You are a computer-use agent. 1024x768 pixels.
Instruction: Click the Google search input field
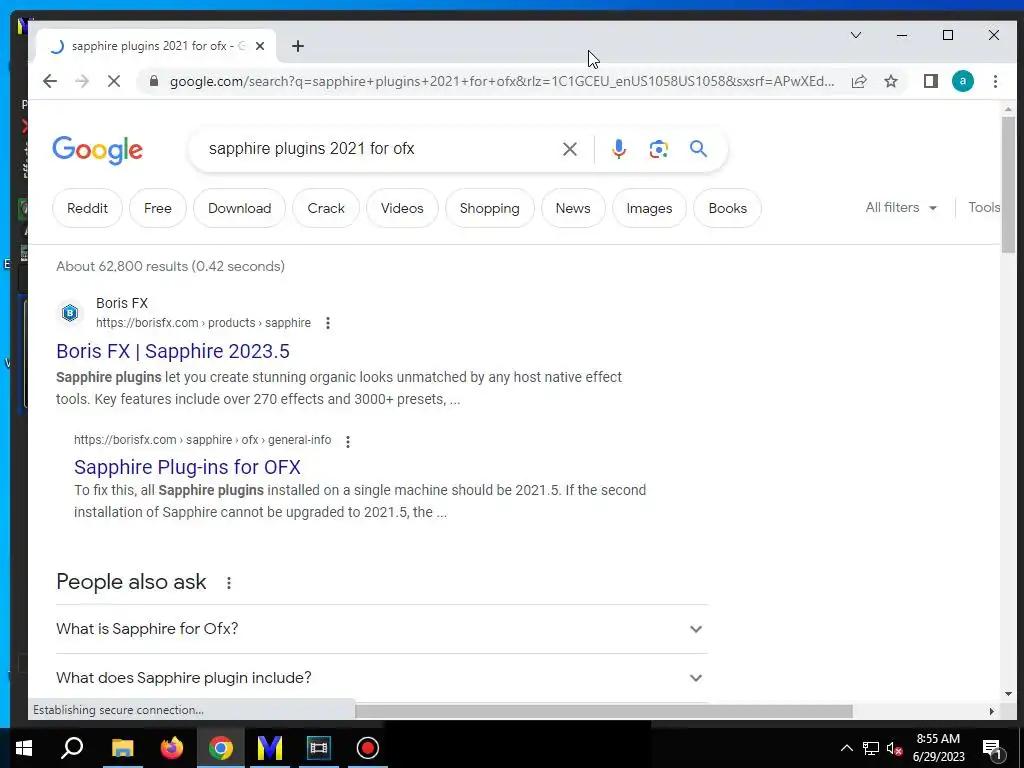pyautogui.click(x=379, y=149)
